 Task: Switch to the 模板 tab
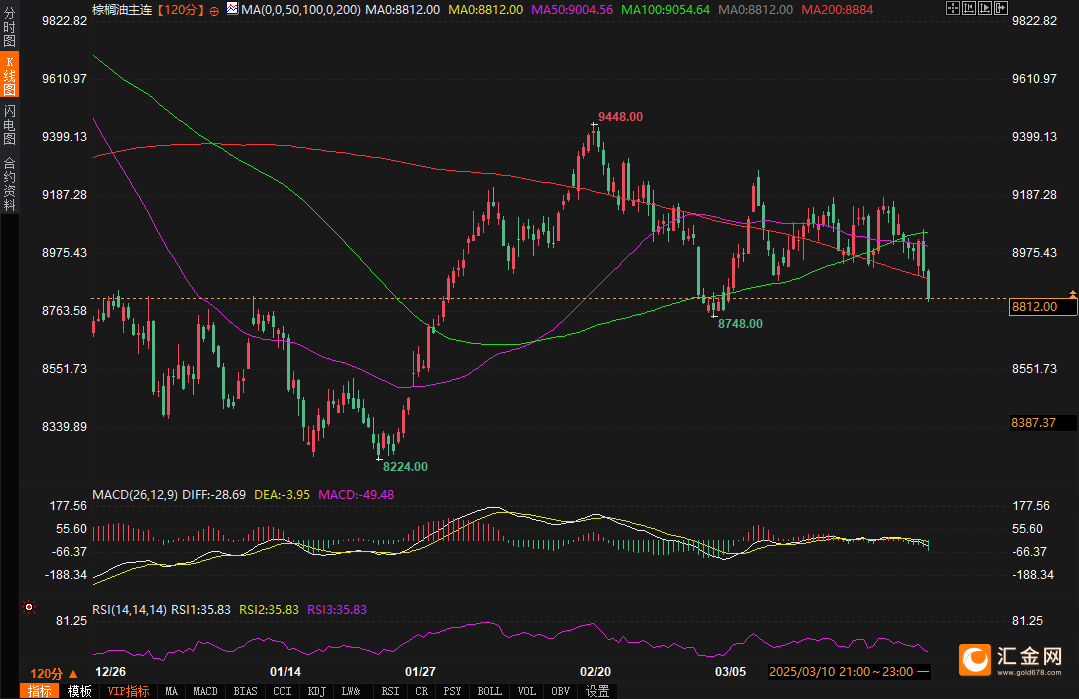pos(80,691)
